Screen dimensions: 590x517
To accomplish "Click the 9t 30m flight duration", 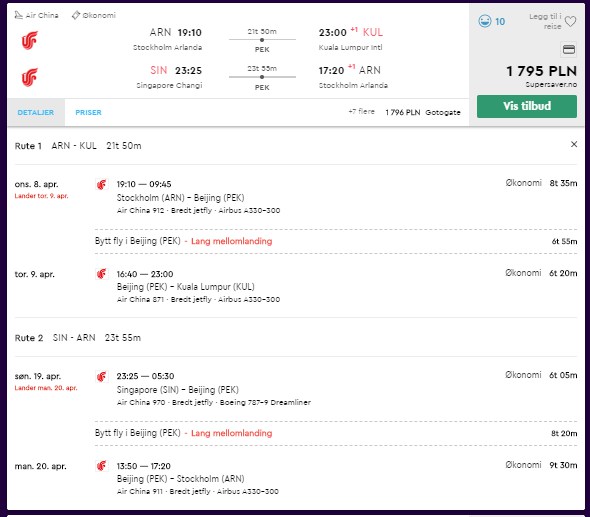I will pos(563,465).
